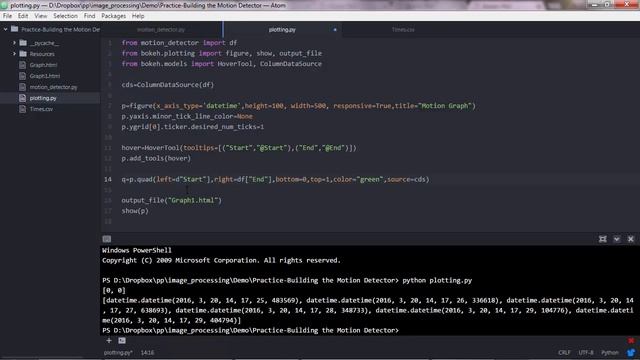This screenshot has width=640, height=360.
Task: Hide the terminal panel with down chevron
Action: [617, 239]
